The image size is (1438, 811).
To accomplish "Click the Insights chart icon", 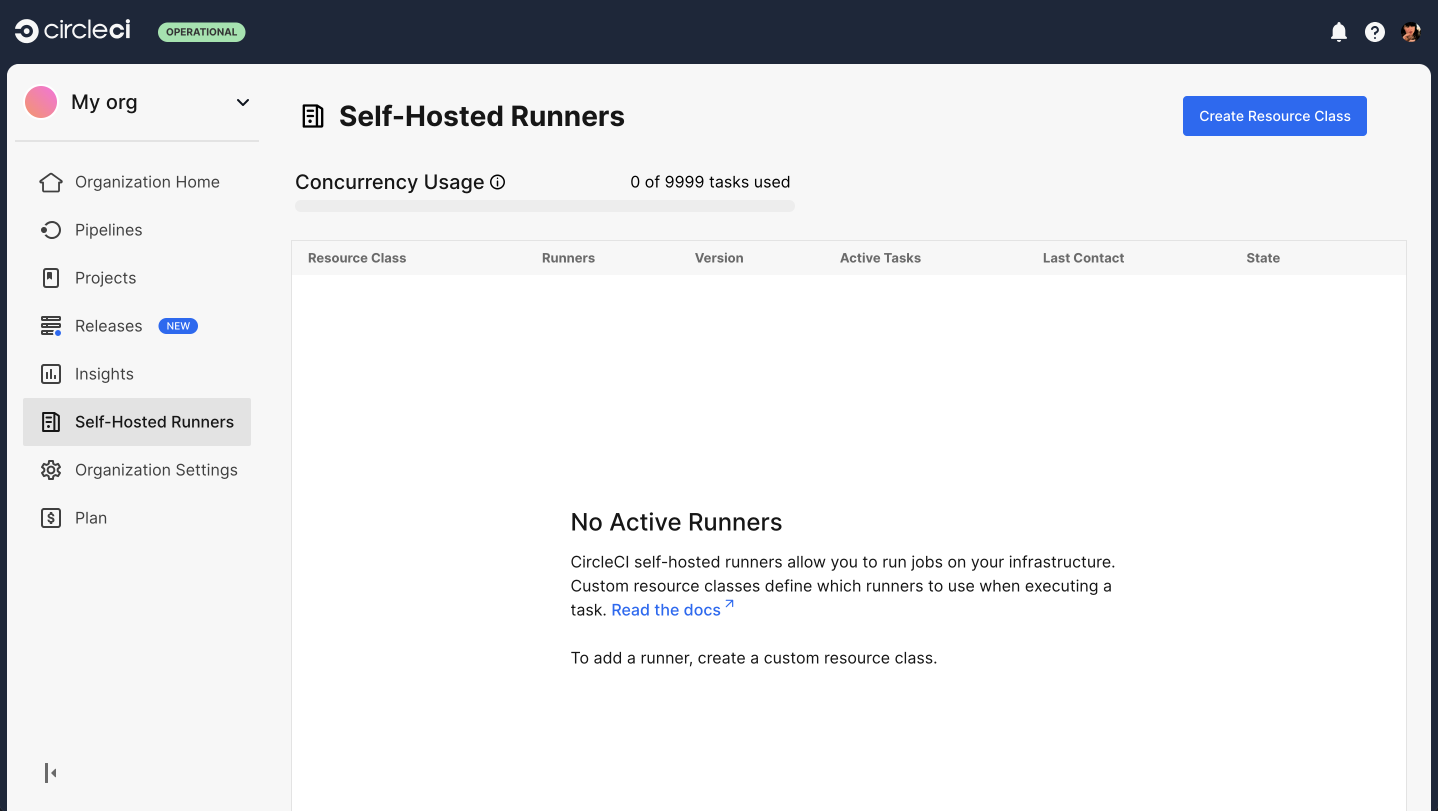I will (x=51, y=374).
